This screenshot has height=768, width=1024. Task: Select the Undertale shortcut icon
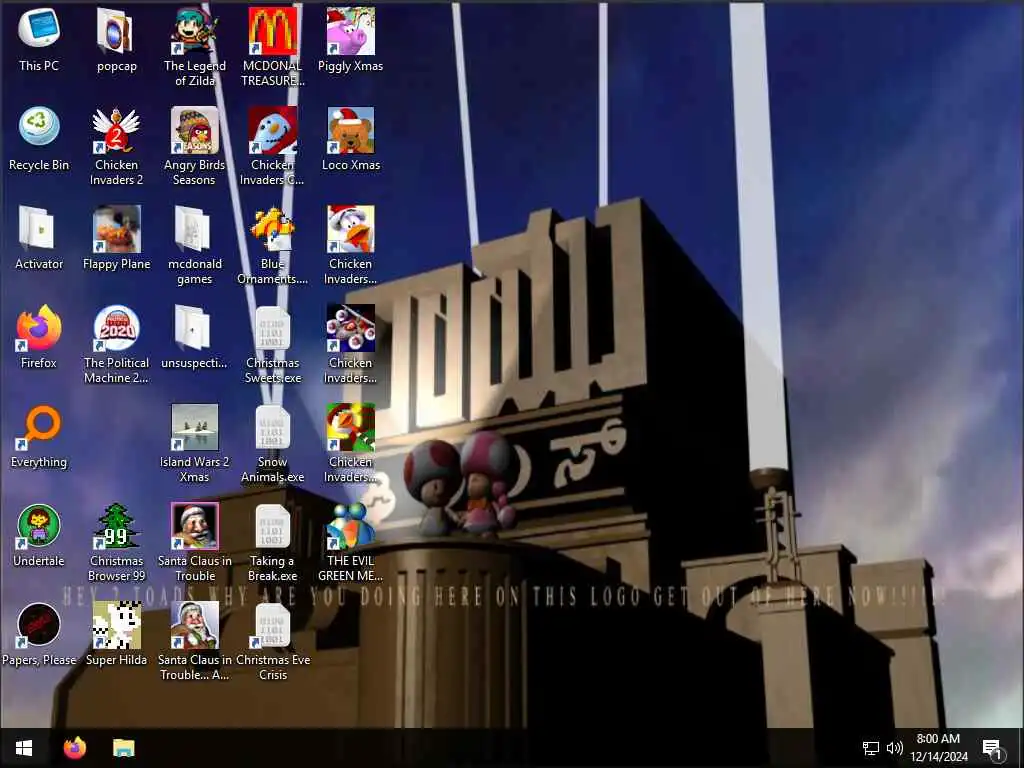click(39, 526)
